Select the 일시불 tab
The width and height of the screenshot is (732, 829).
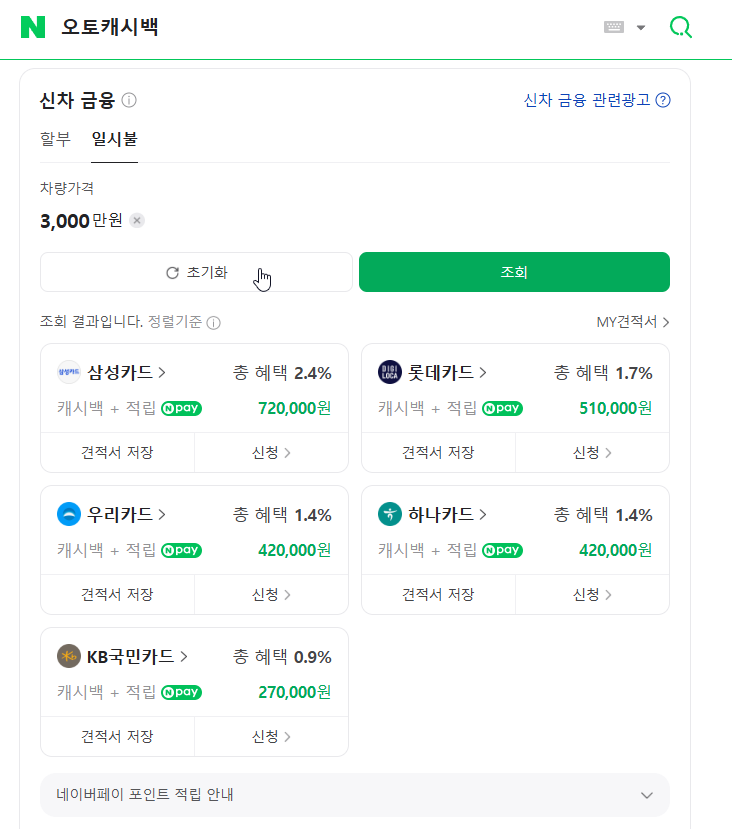[114, 140]
